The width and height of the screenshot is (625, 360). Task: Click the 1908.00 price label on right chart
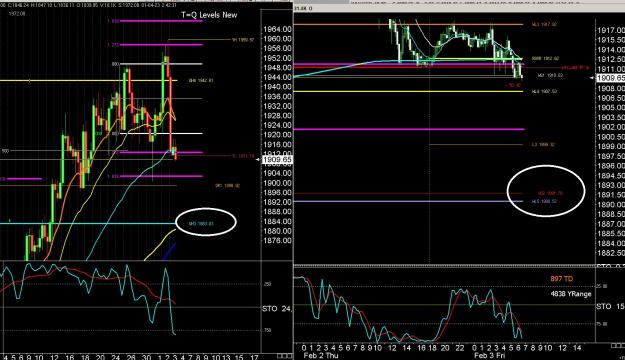click(611, 88)
